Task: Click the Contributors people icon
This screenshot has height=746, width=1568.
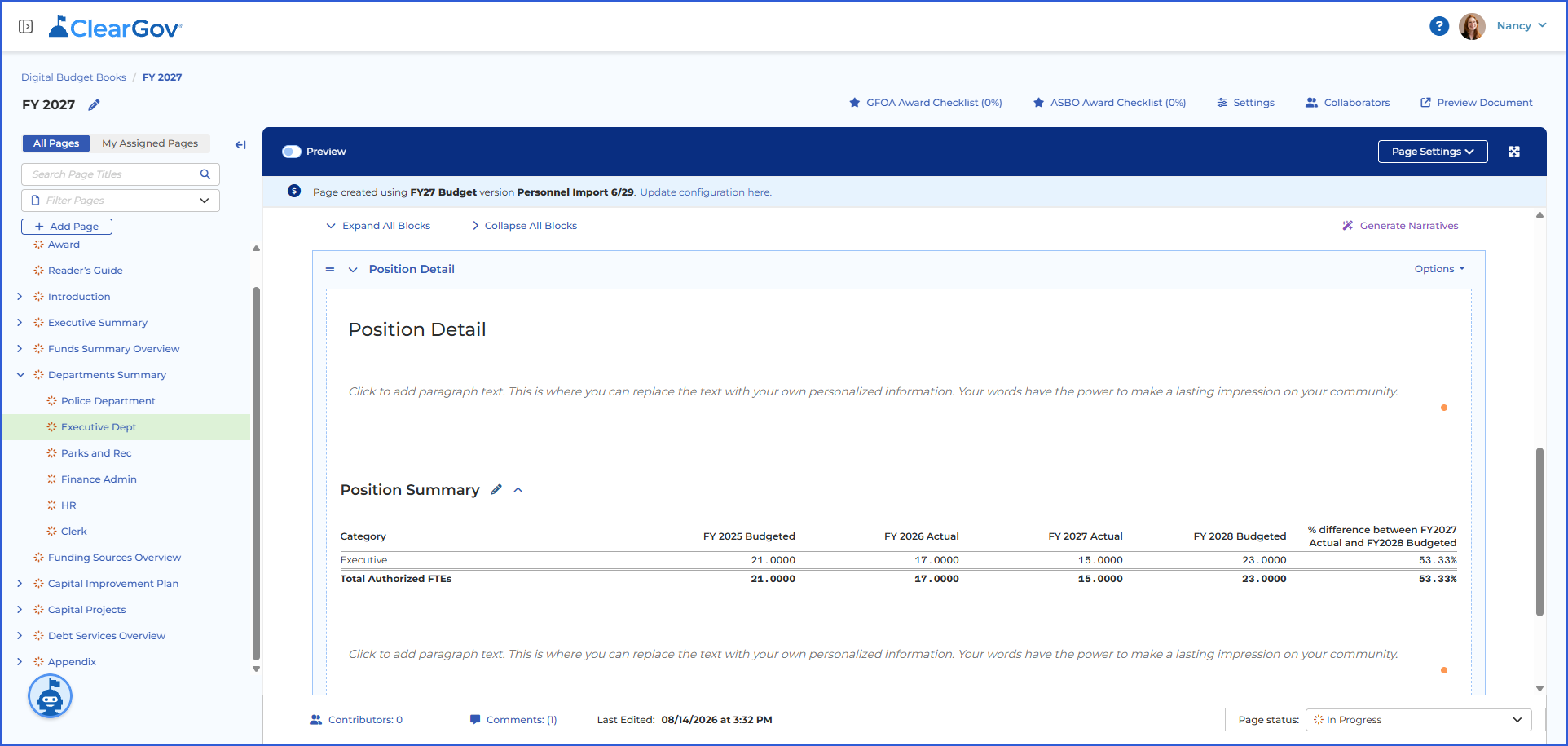Action: pos(316,720)
